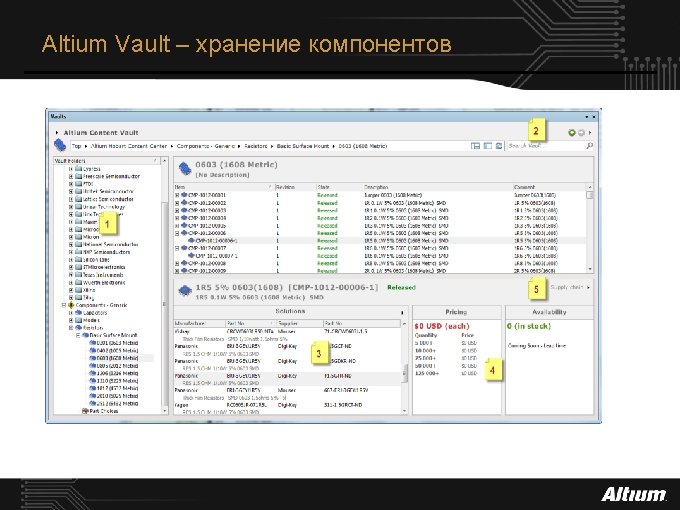Click the grey forward navigation arrow icon
The width and height of the screenshot is (680, 510).
point(581,133)
